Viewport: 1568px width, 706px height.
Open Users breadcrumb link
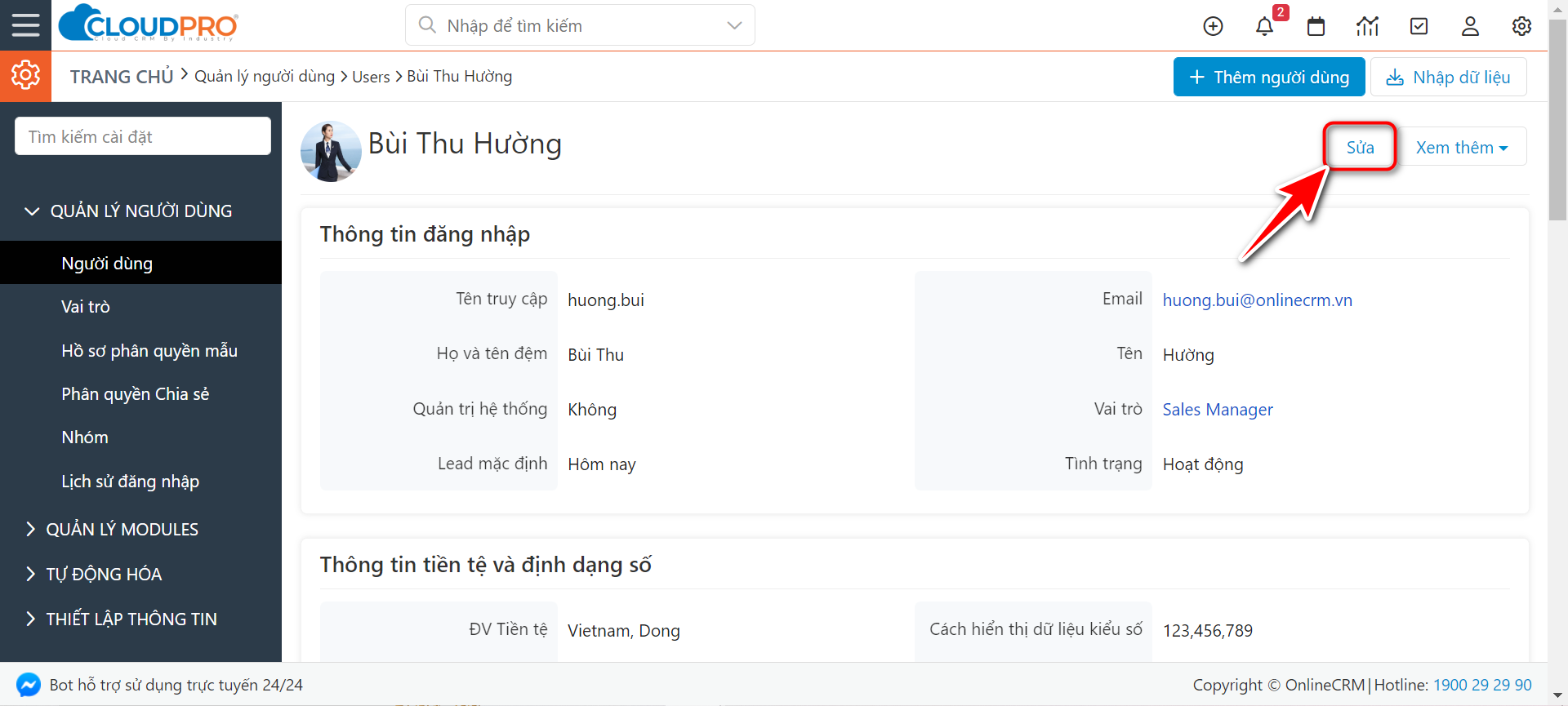pos(371,76)
